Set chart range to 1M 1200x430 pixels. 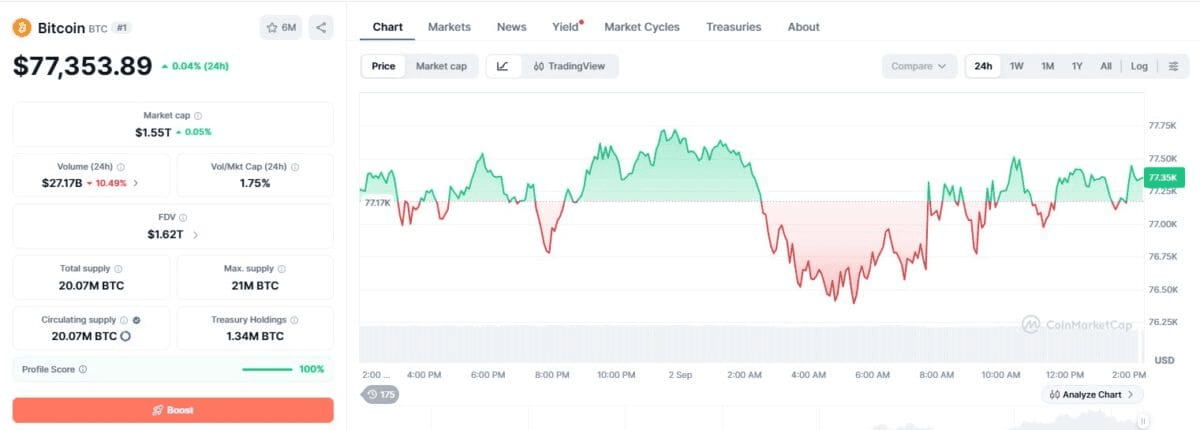tap(1047, 66)
